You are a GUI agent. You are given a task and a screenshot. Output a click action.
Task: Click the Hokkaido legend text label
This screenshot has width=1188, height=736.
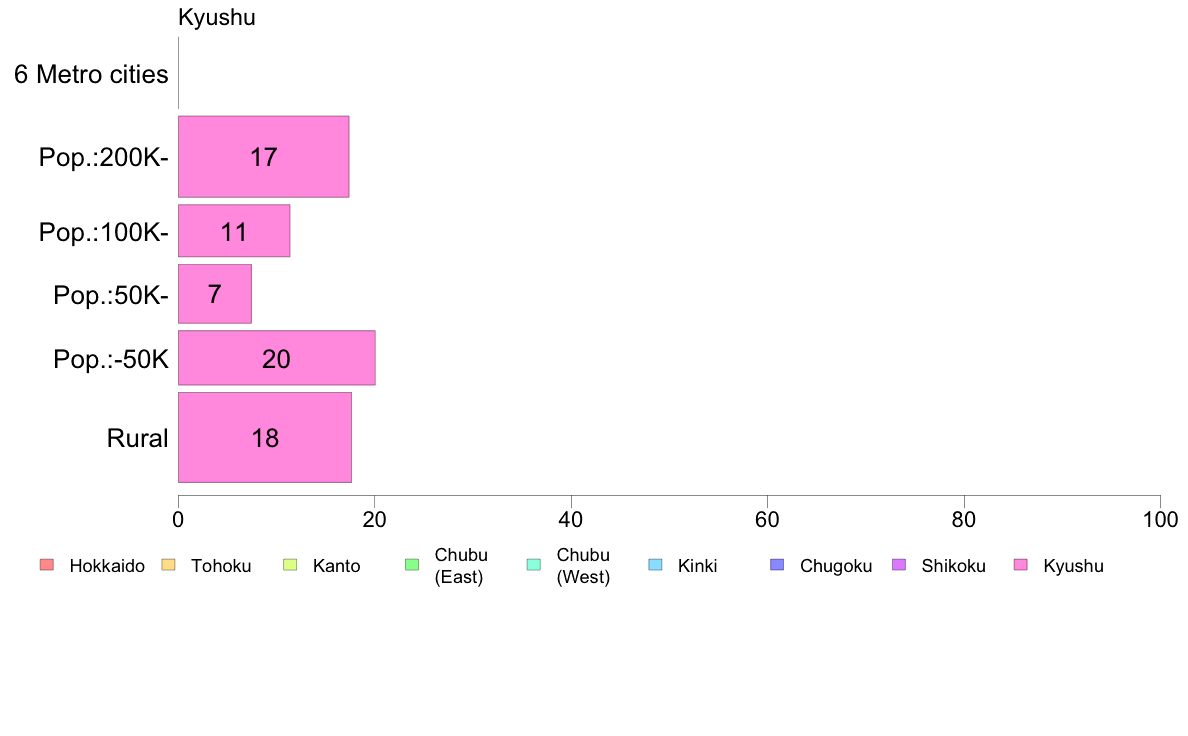click(x=107, y=566)
